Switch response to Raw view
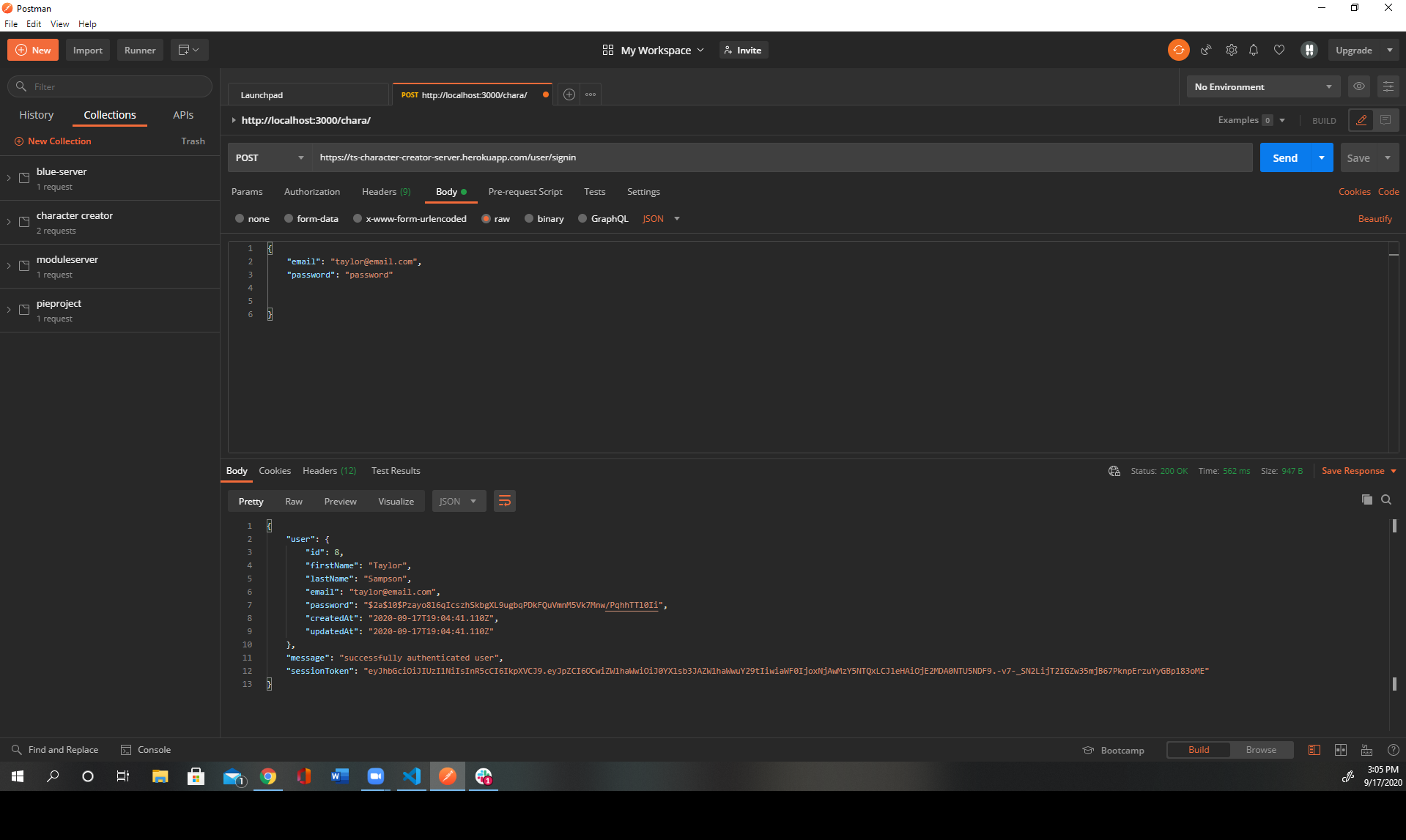The height and width of the screenshot is (840, 1406). click(293, 501)
